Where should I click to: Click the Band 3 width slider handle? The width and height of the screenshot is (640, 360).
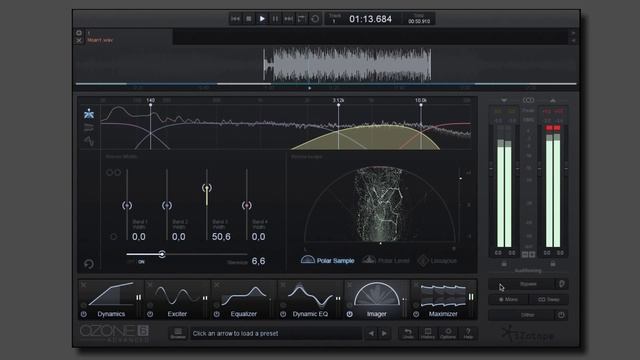point(207,188)
